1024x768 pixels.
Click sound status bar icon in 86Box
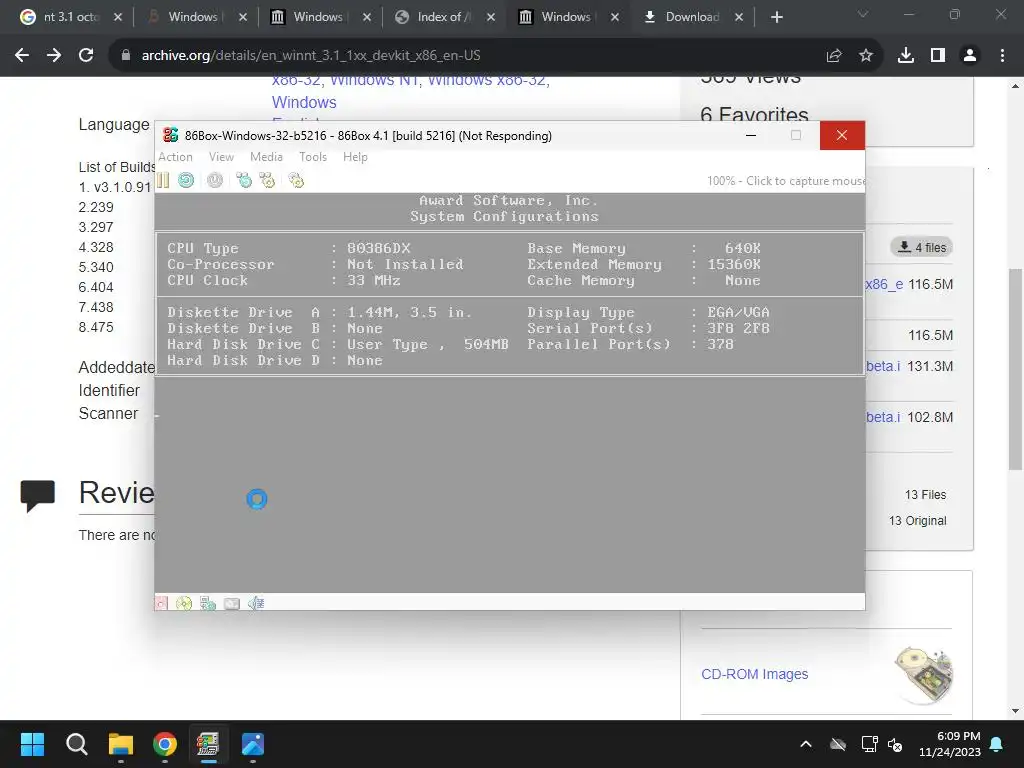[x=256, y=603]
